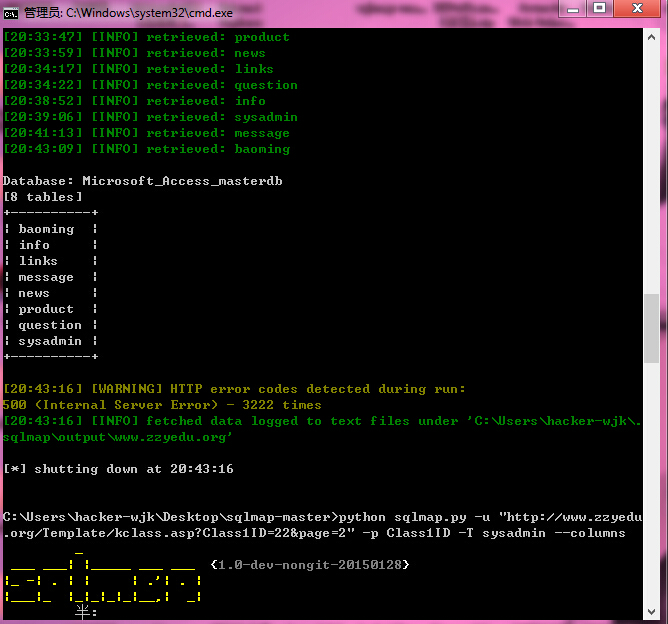Click 'retrieved: info' log line
This screenshot has width=668, height=624.
click(x=135, y=101)
